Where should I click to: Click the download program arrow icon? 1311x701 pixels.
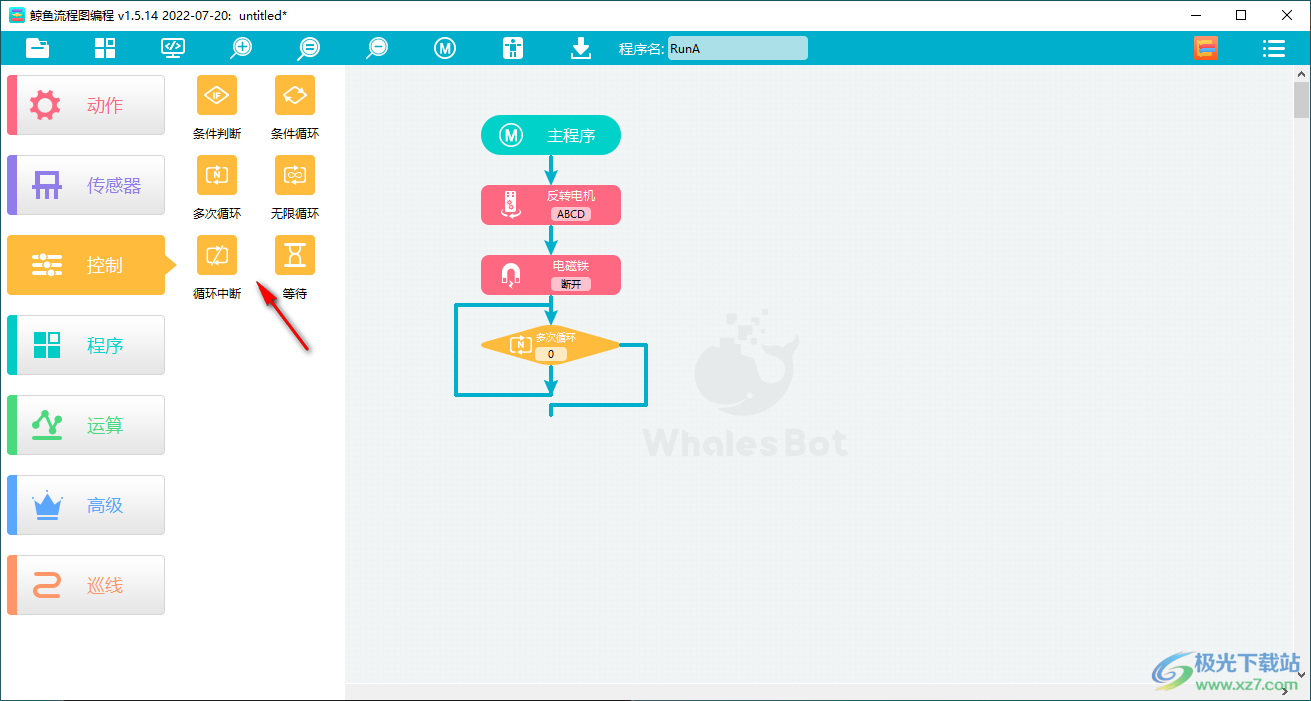[581, 48]
